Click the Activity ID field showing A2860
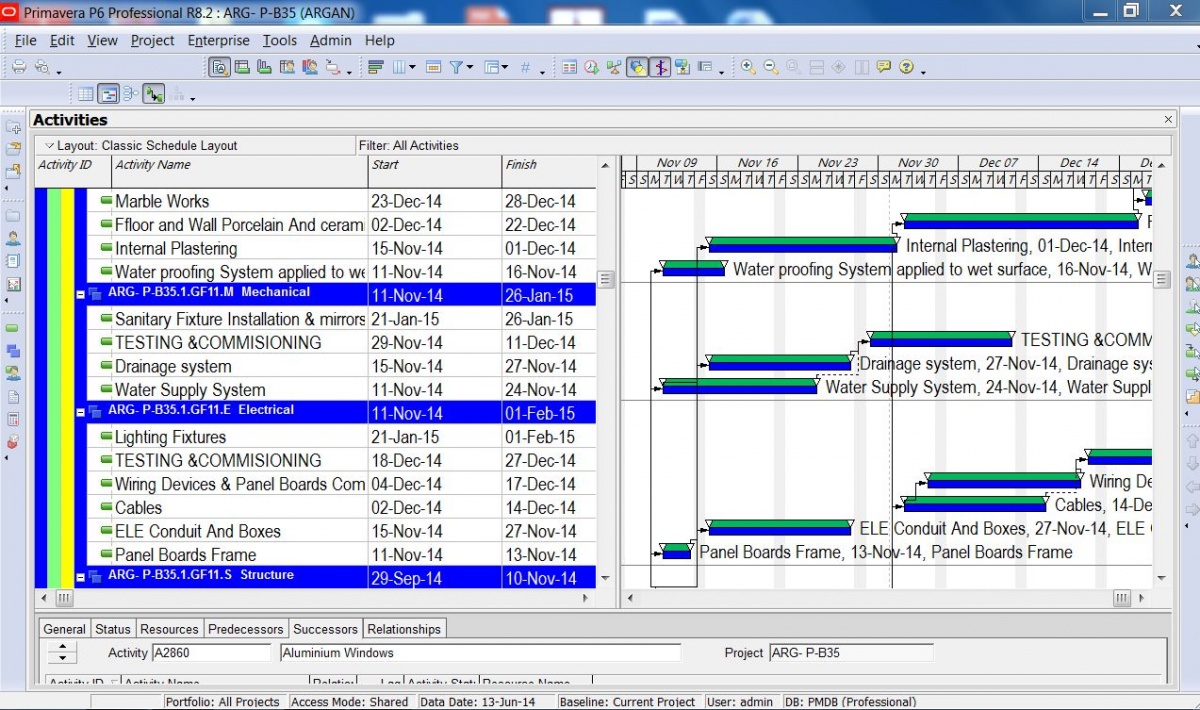1200x710 pixels. 211,653
